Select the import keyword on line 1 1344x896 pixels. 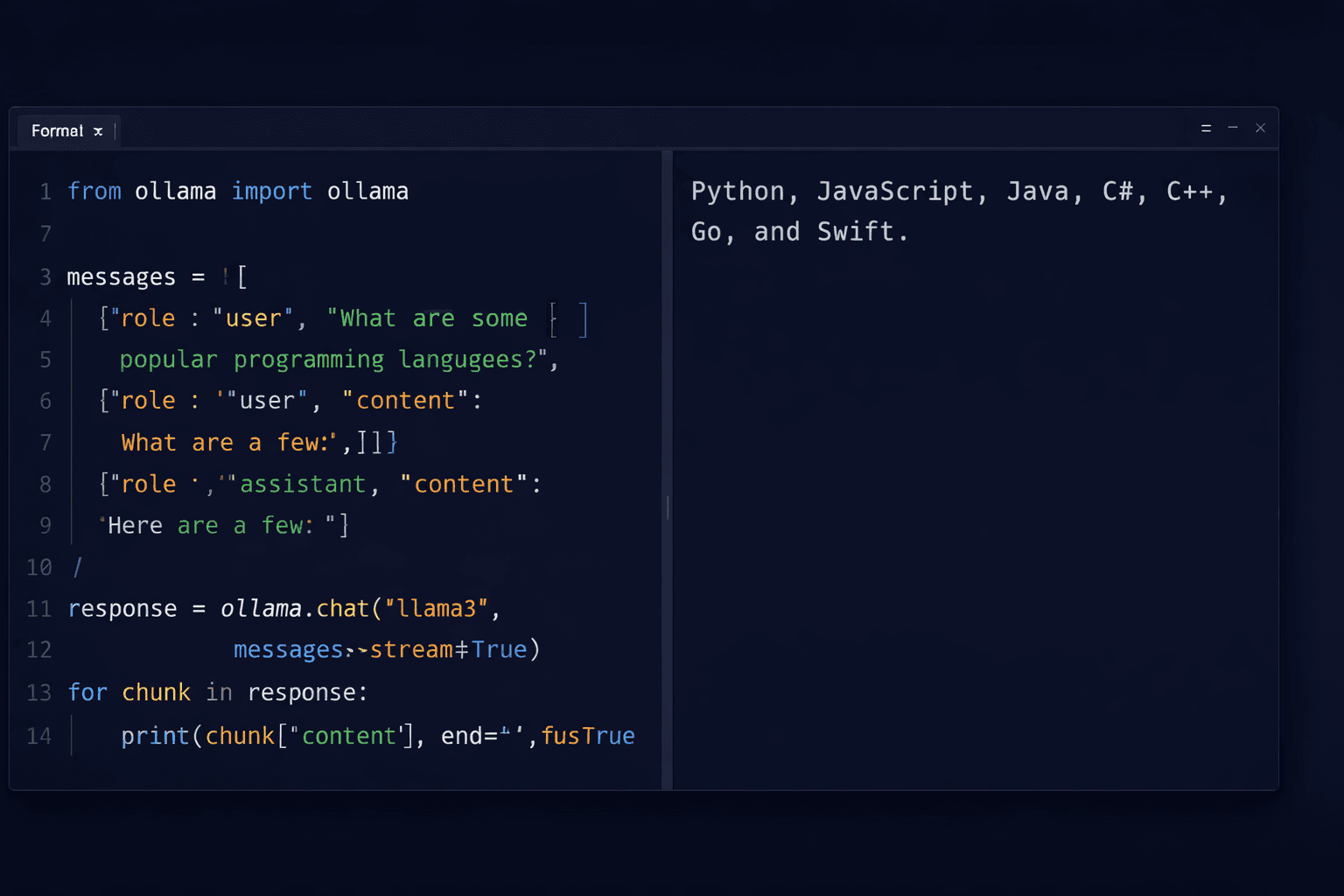[x=272, y=191]
